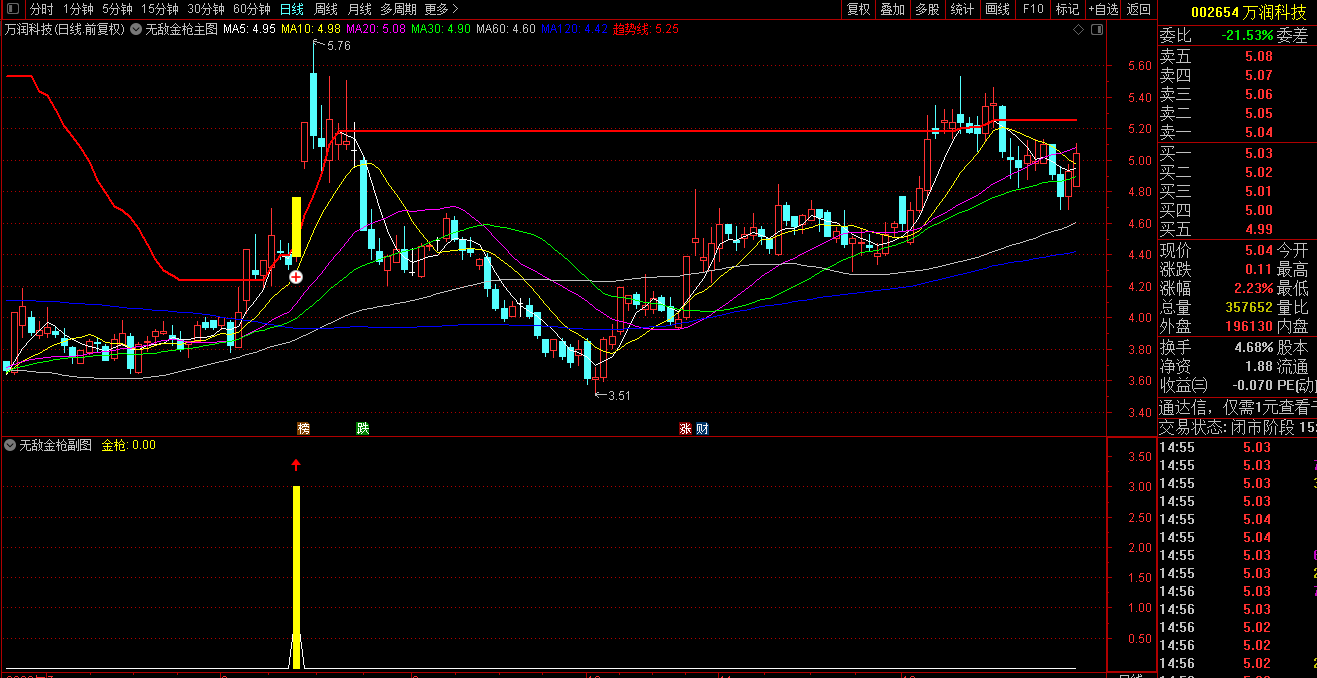Click the green 跌 event marker
This screenshot has width=1317, height=678.
(x=363, y=429)
